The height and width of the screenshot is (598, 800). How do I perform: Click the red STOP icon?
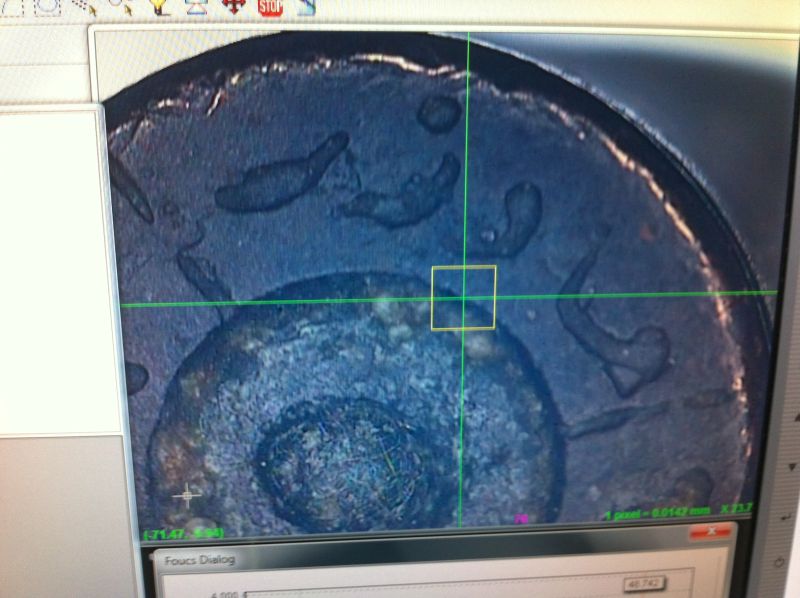pyautogui.click(x=270, y=7)
